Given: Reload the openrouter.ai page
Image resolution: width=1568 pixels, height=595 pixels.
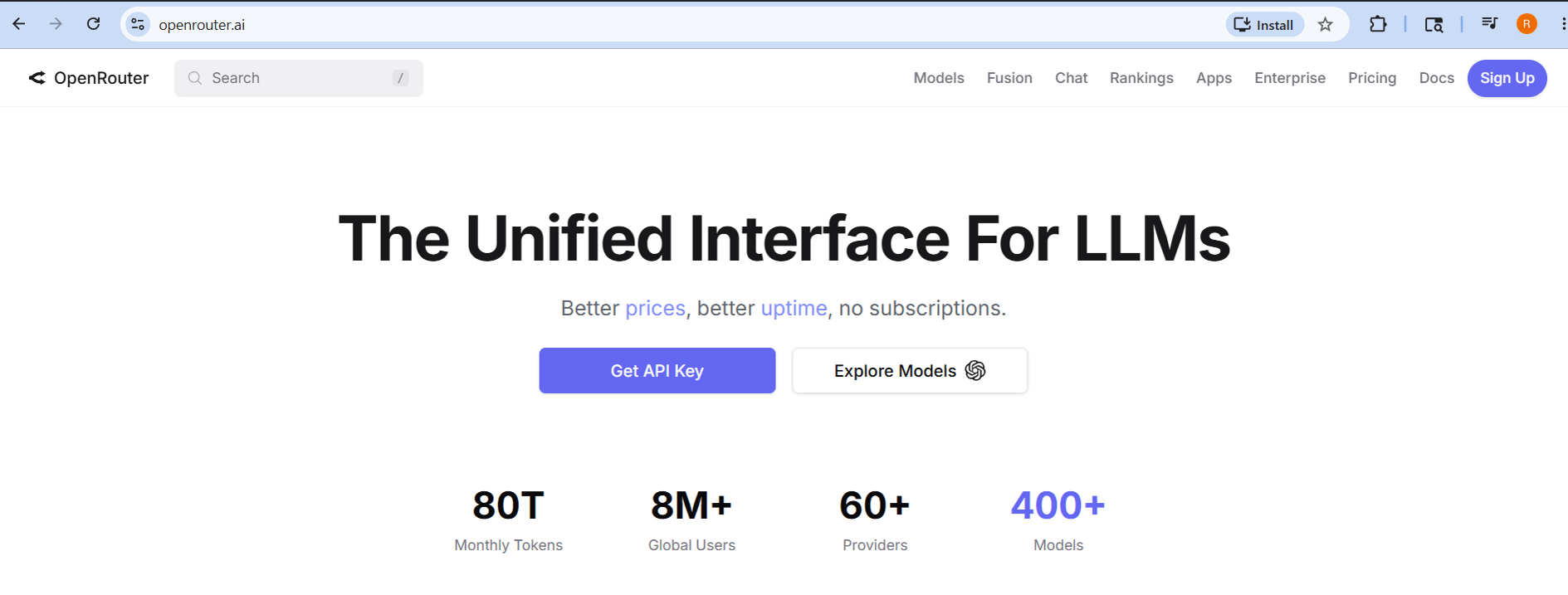Looking at the screenshot, I should point(93,24).
